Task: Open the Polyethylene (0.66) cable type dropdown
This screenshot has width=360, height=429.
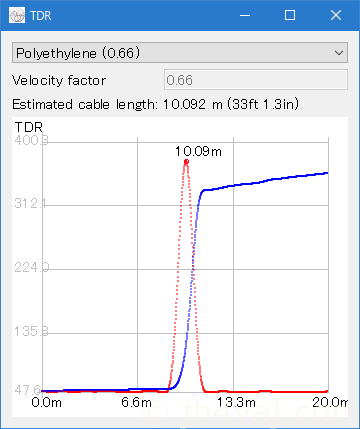Action: click(x=180, y=53)
